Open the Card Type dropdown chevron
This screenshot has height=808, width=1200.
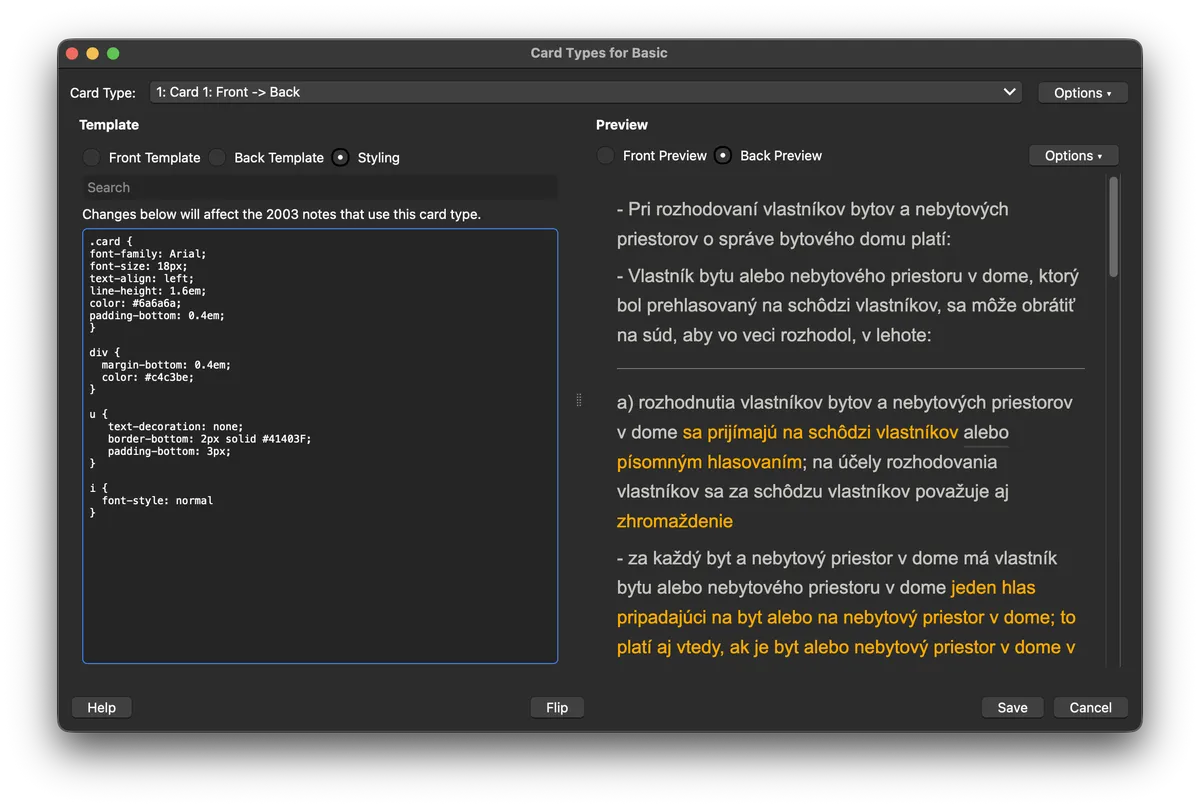coord(1009,92)
